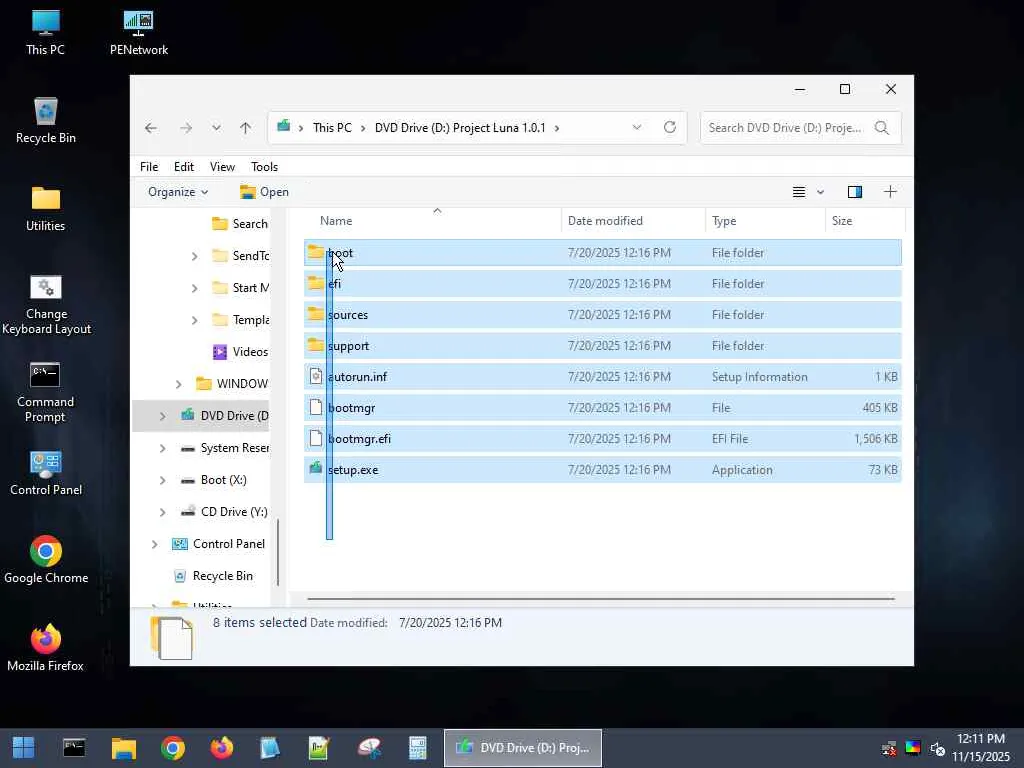Select setup.exe application
Image resolution: width=1024 pixels, height=768 pixels.
602,470
